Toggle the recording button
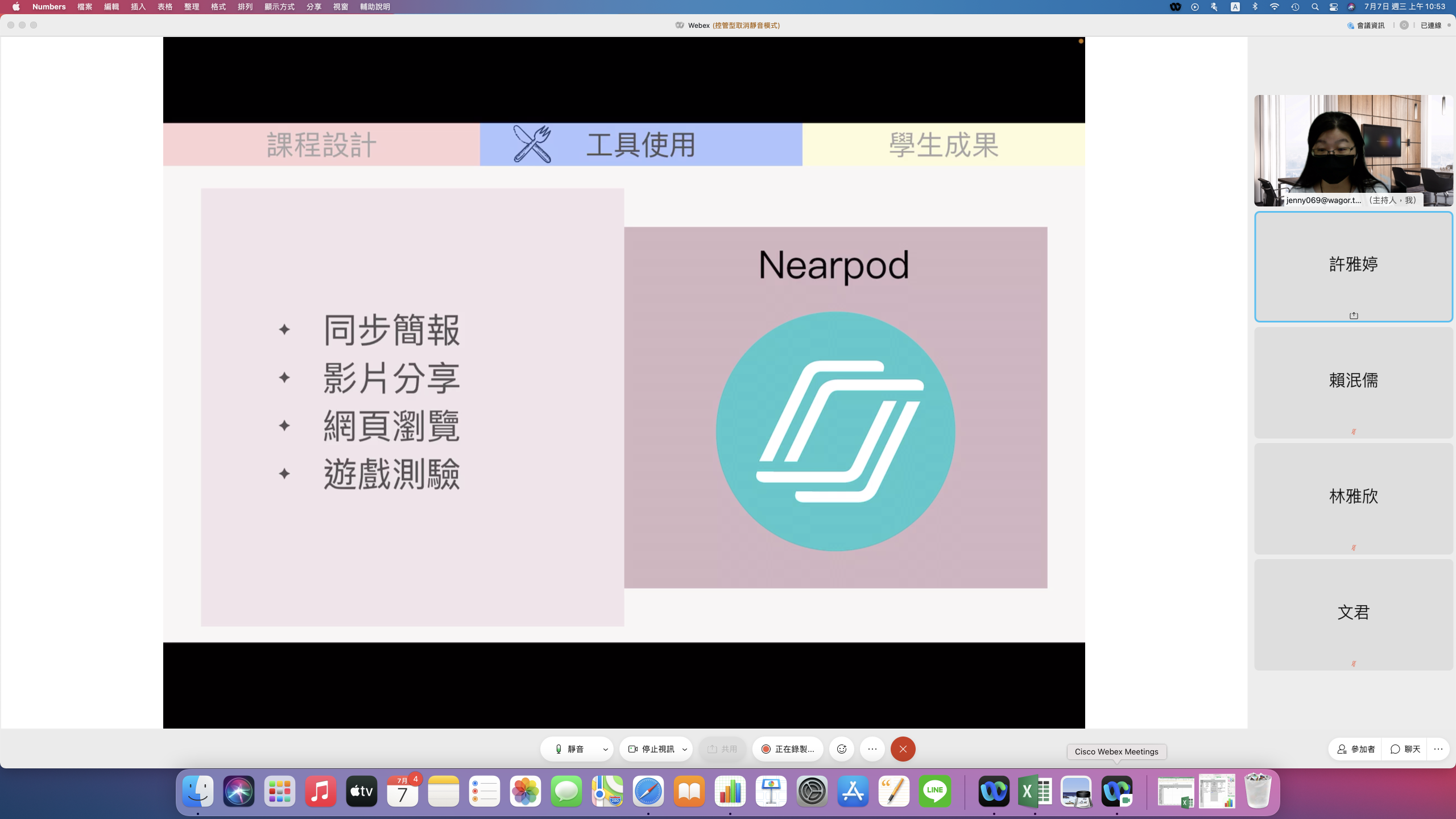Screen dimensions: 1456x819 (788, 749)
